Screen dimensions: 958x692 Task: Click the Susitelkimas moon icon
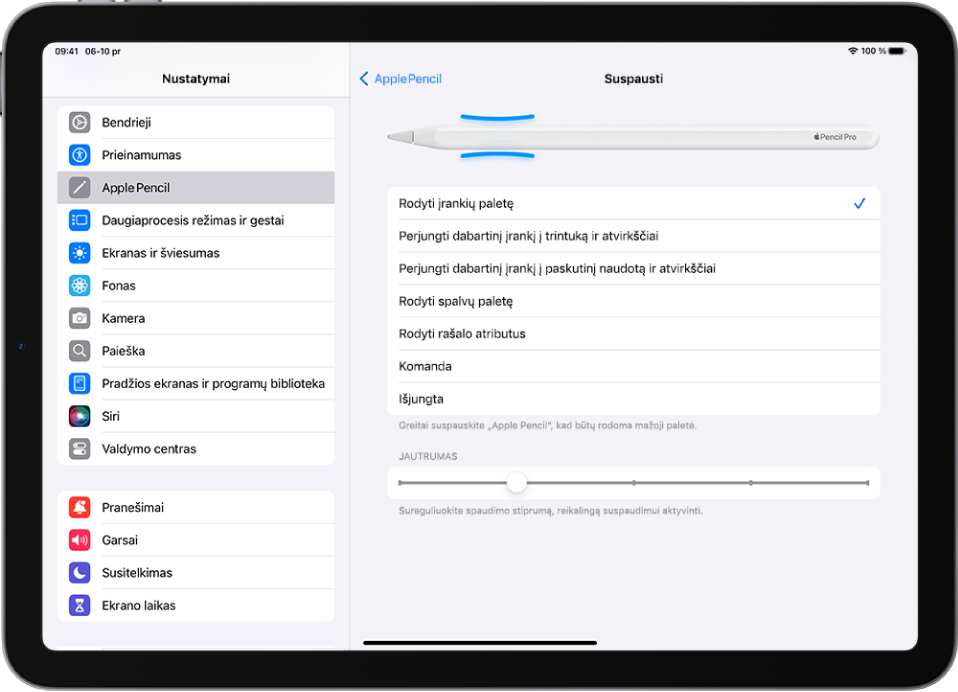pyautogui.click(x=79, y=573)
